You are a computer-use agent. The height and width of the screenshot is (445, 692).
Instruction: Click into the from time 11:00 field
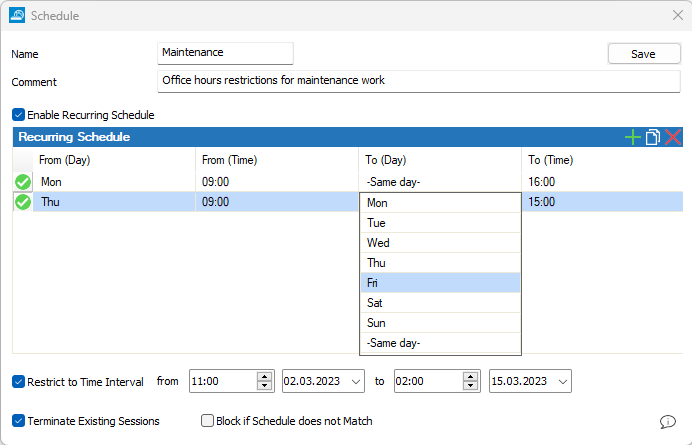tap(223, 381)
